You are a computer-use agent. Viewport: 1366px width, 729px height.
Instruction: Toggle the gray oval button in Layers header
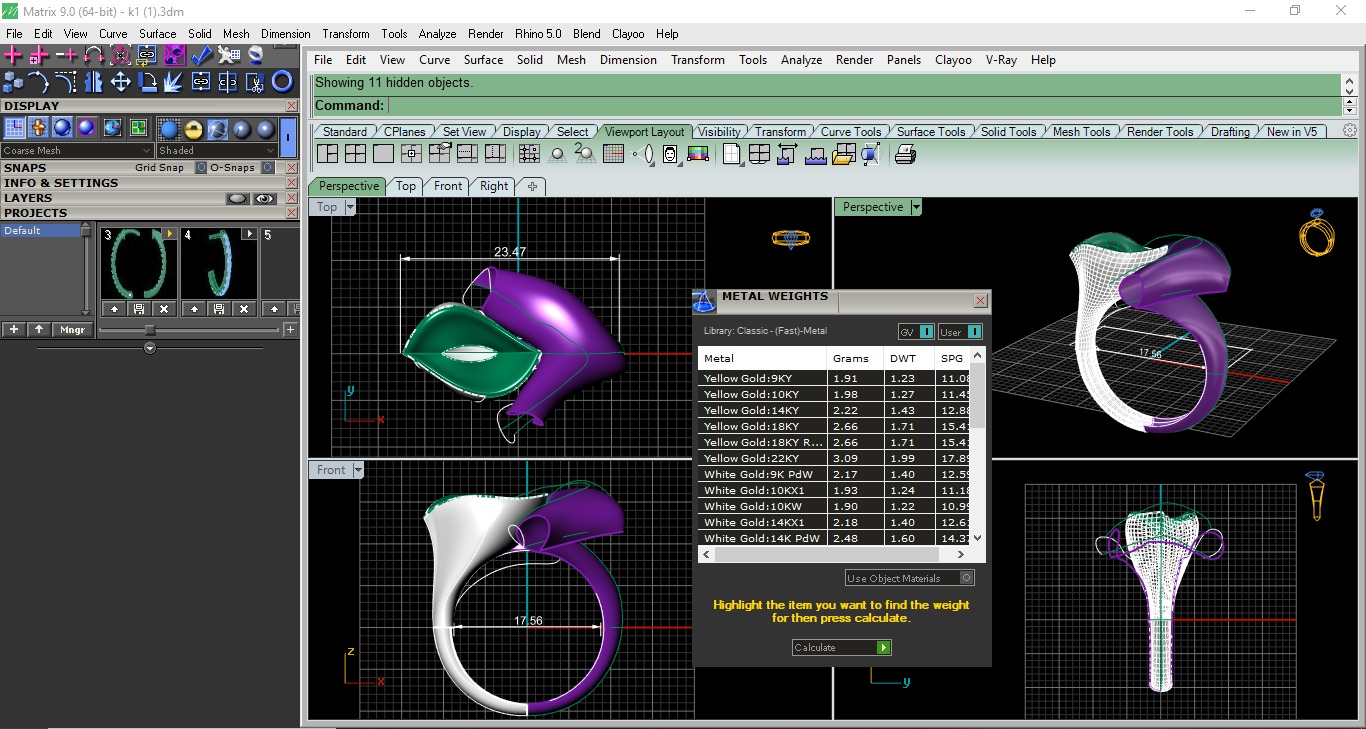(x=237, y=198)
